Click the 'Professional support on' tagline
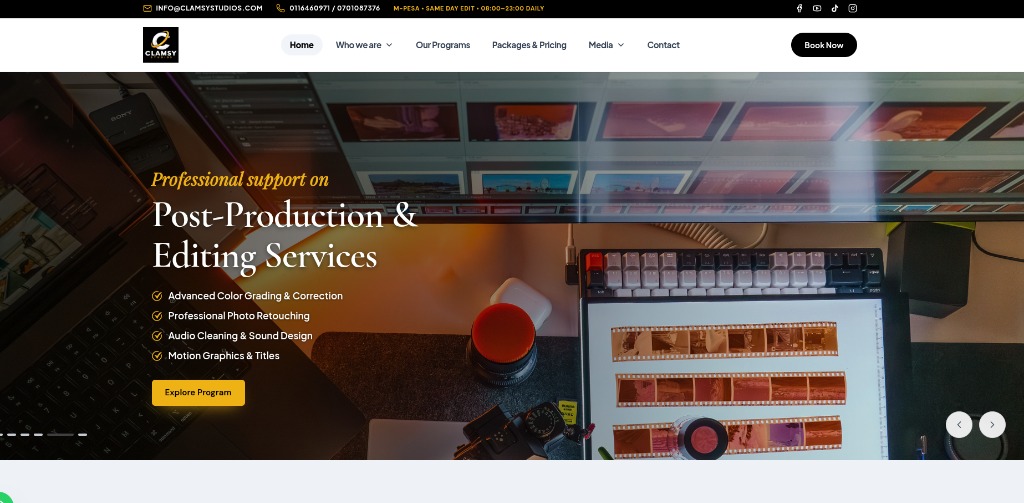Screen dimensions: 1024x503 click(240, 179)
